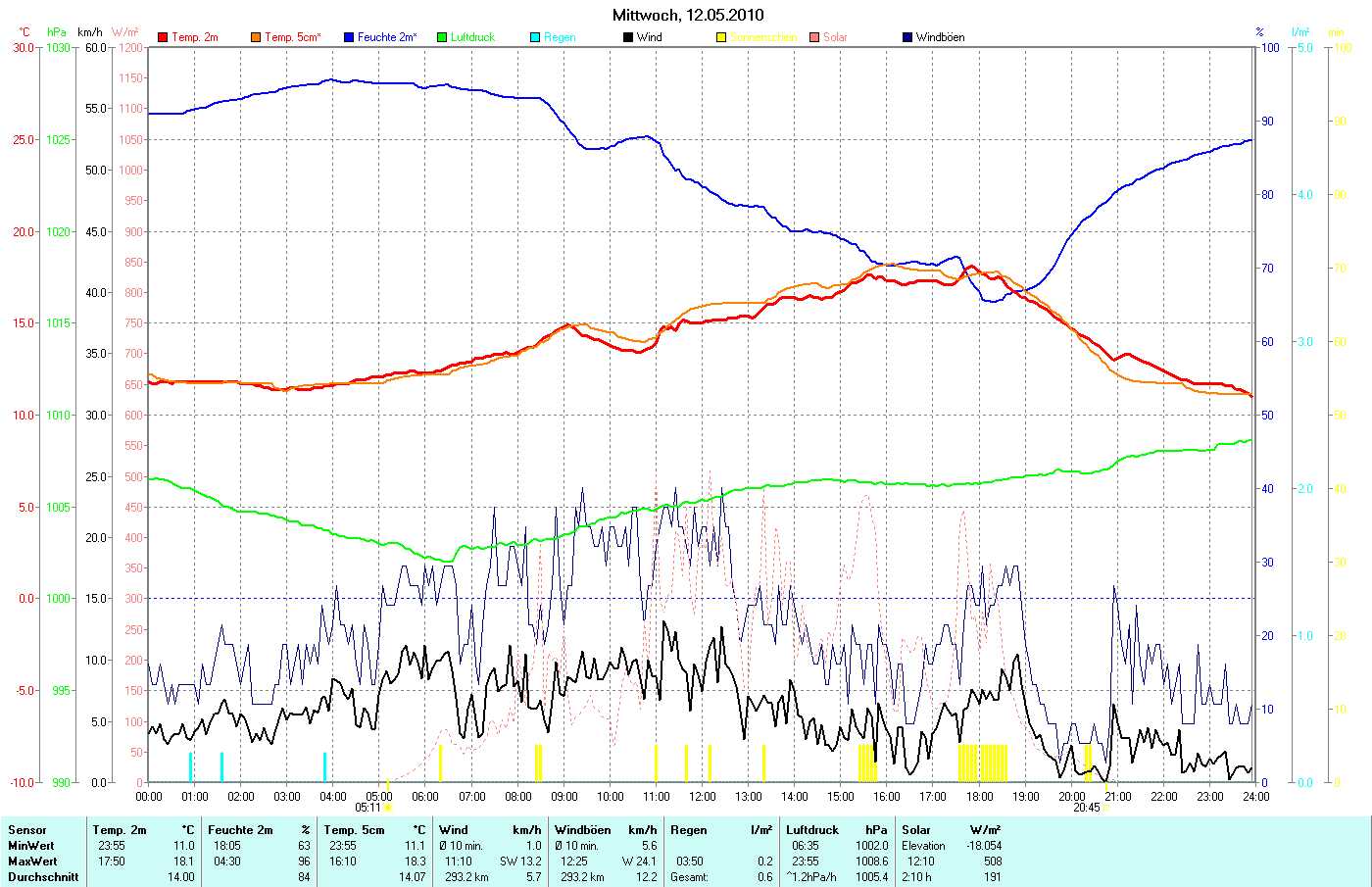Click the MaxWert row label
The height and width of the screenshot is (887, 1372).
pos(32,862)
